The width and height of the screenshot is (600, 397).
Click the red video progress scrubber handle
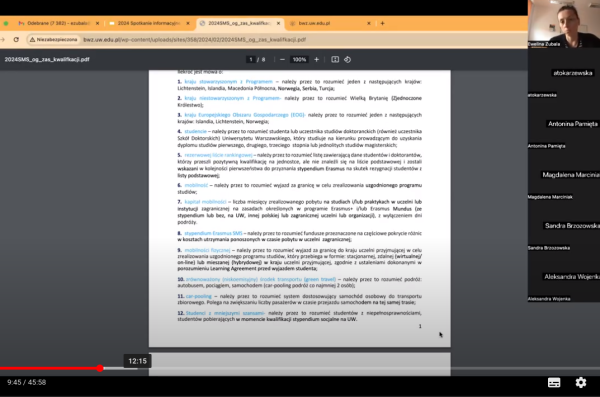point(100,368)
